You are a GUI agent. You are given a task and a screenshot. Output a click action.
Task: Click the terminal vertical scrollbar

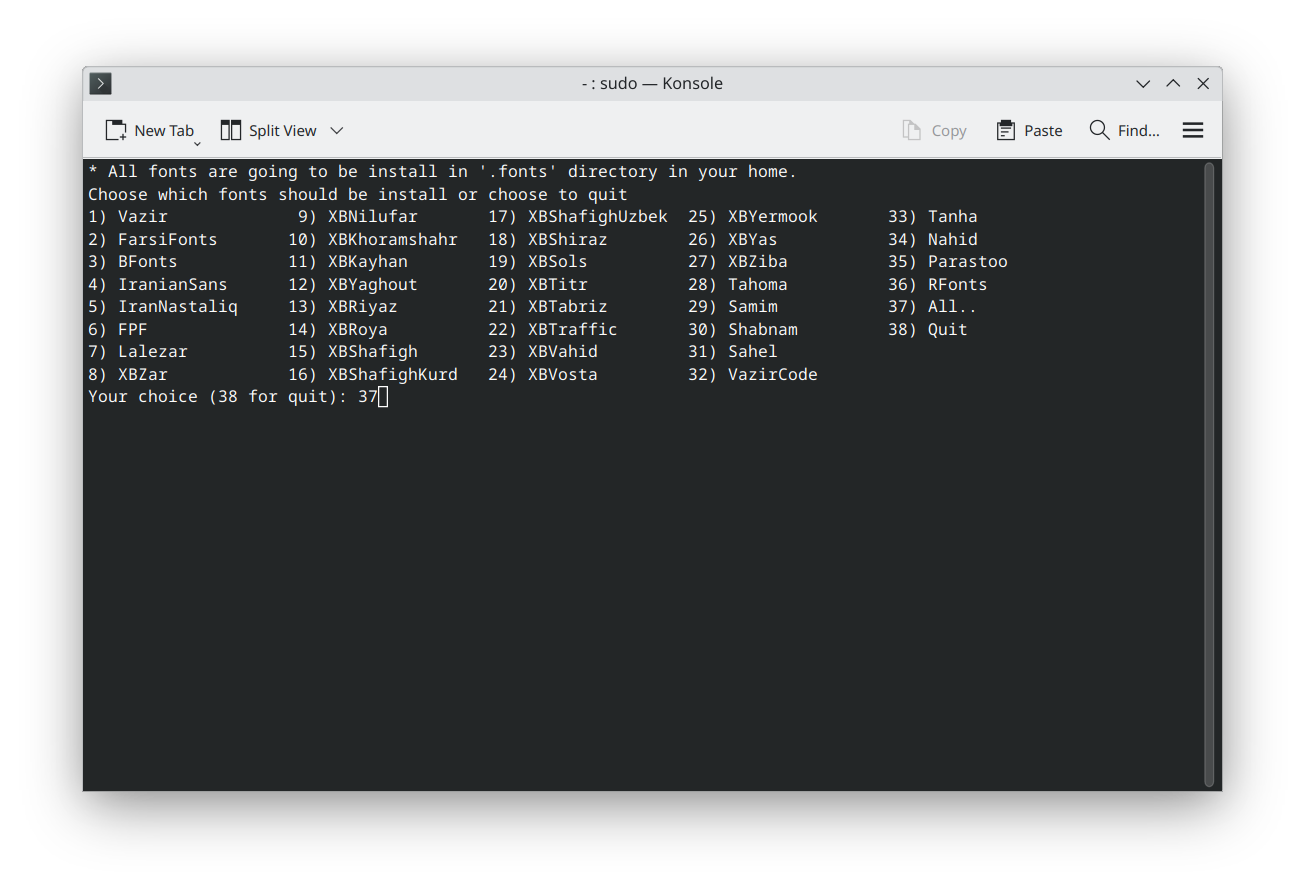pos(1209,475)
